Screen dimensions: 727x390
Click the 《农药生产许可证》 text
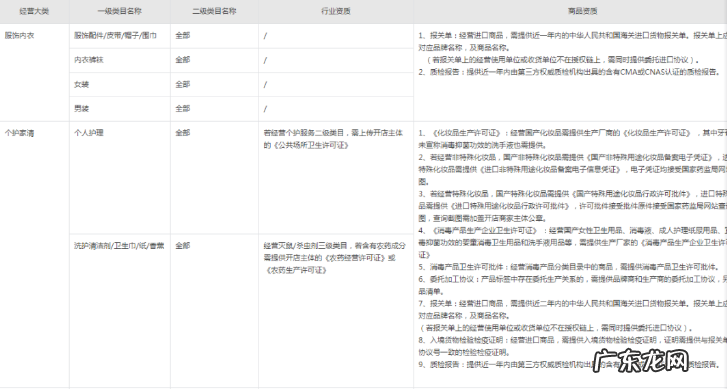coord(296,270)
